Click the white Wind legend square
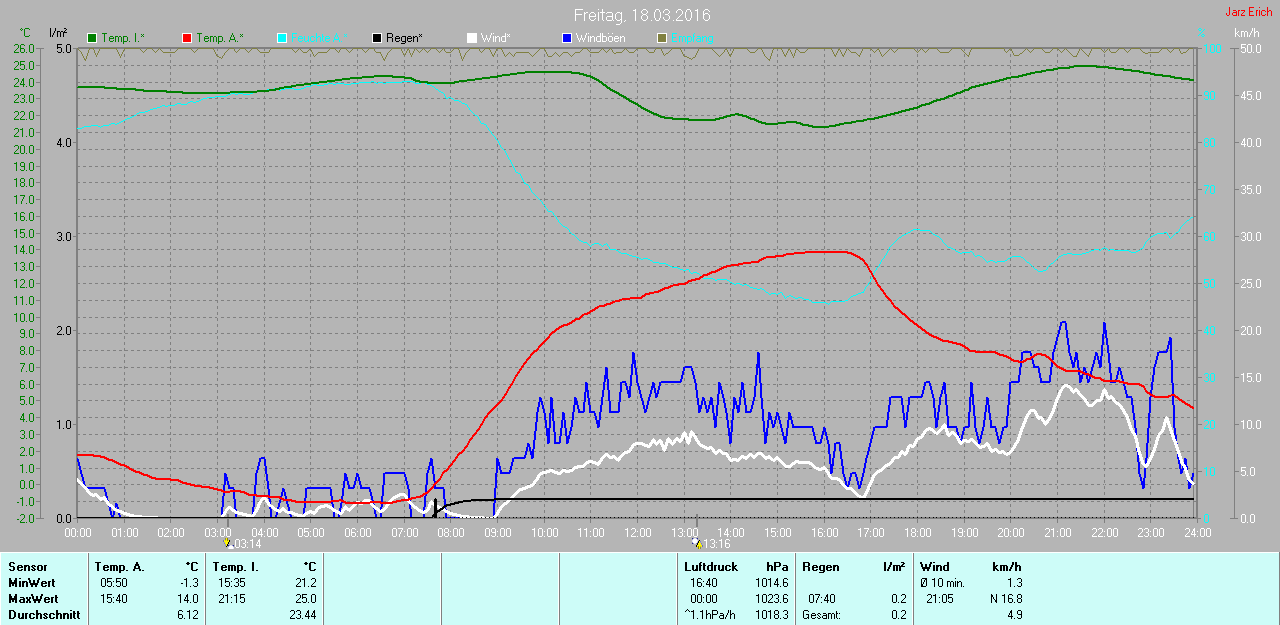Screen dimensions: 1280x625 (471, 38)
